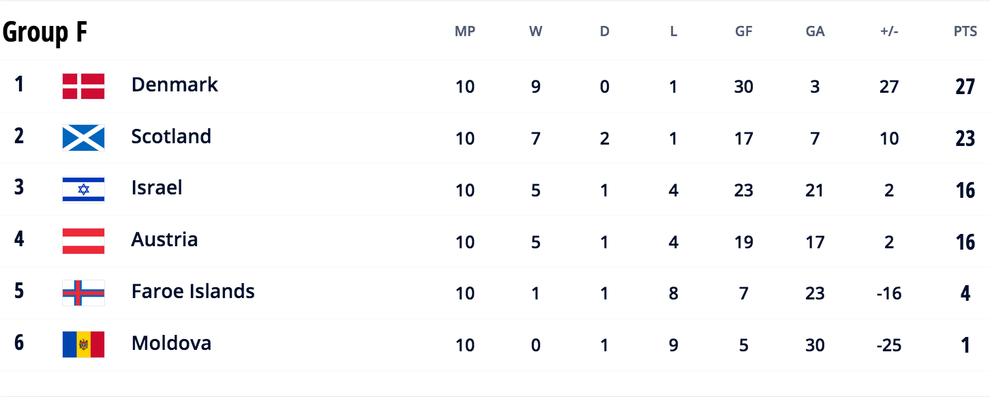Click the W wins column header

click(535, 32)
